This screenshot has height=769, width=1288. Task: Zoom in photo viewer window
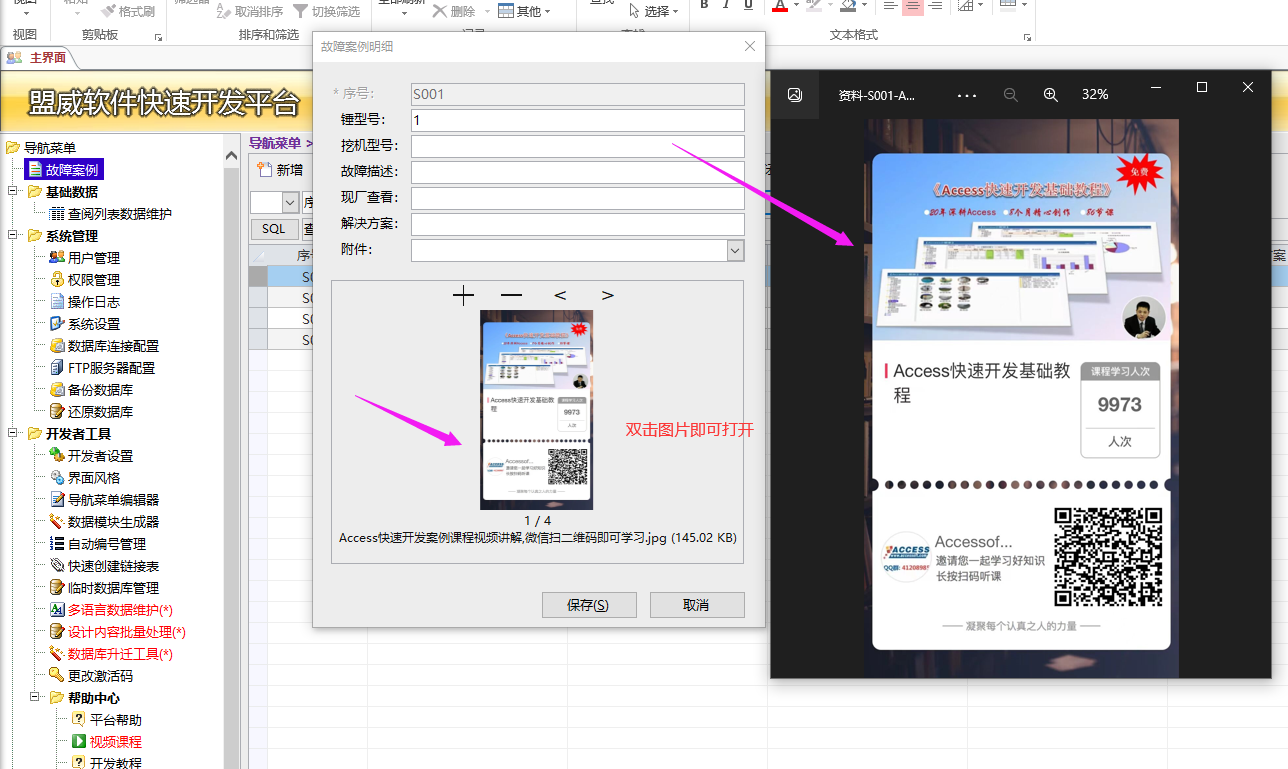[x=1050, y=94]
